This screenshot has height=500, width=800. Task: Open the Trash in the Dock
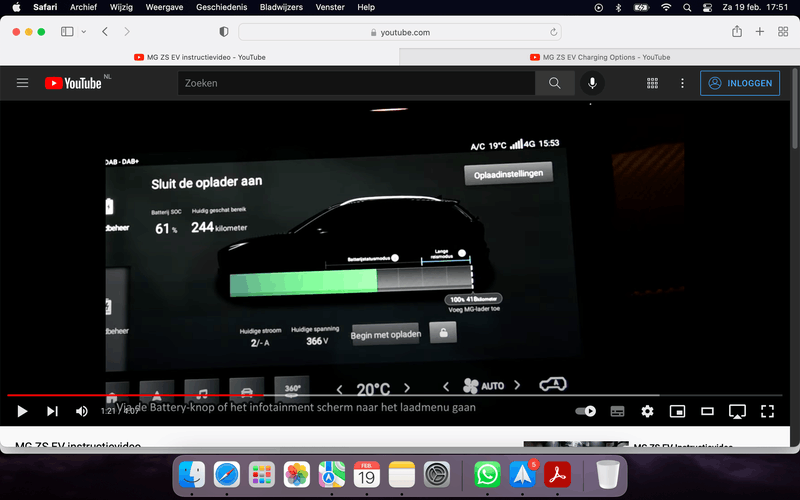tap(608, 475)
